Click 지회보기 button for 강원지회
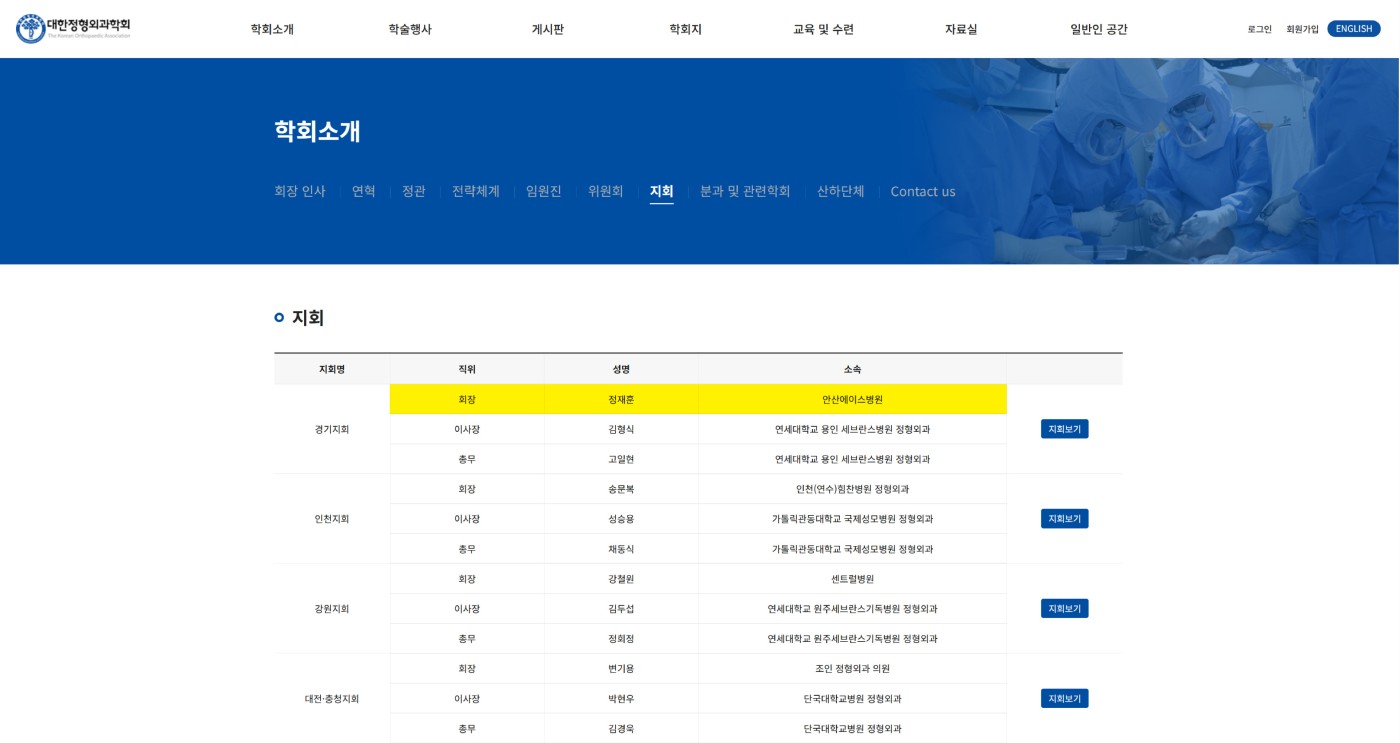The height and width of the screenshot is (743, 1400). 1064,609
